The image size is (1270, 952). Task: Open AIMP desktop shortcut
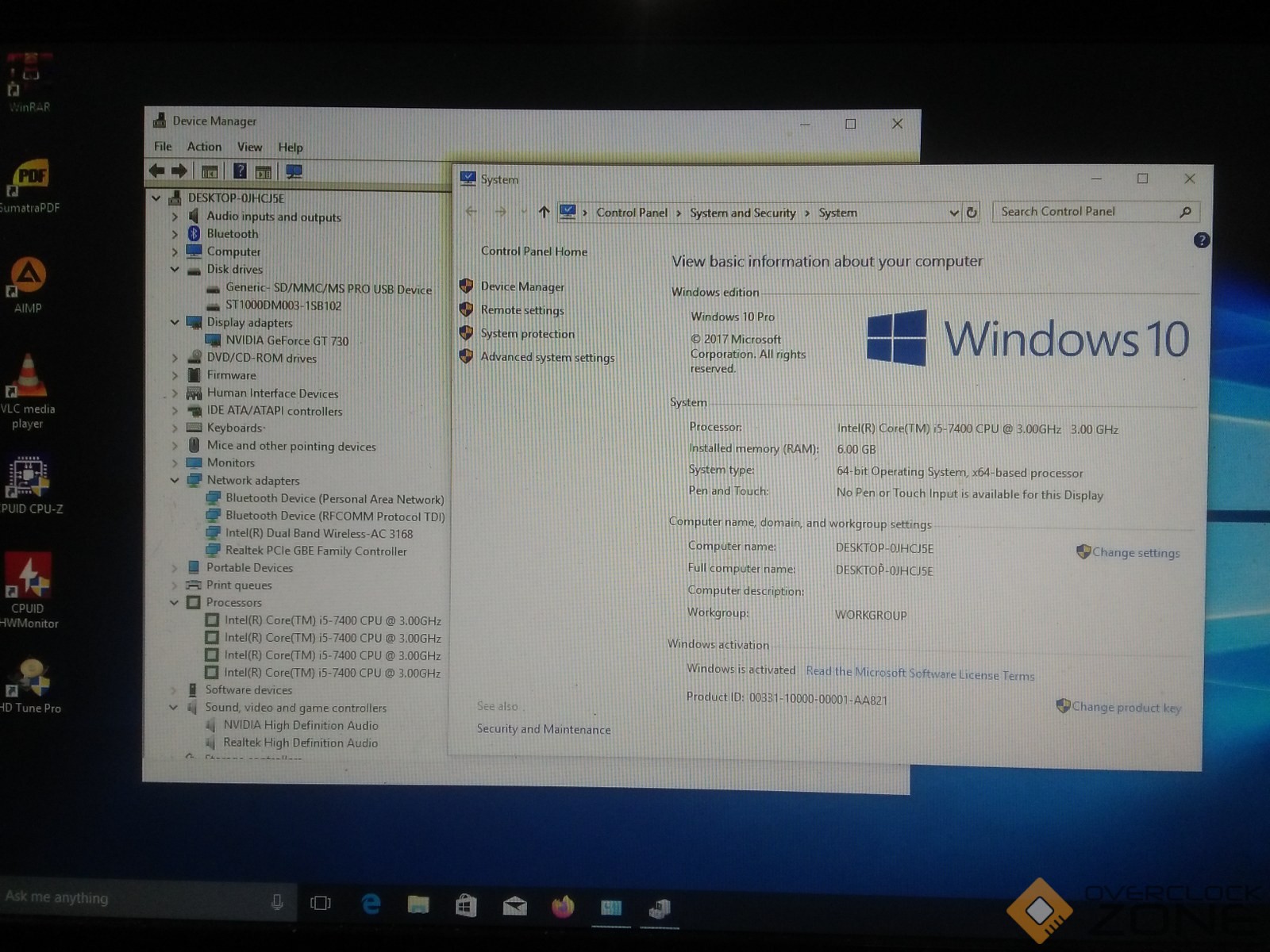coord(28,285)
